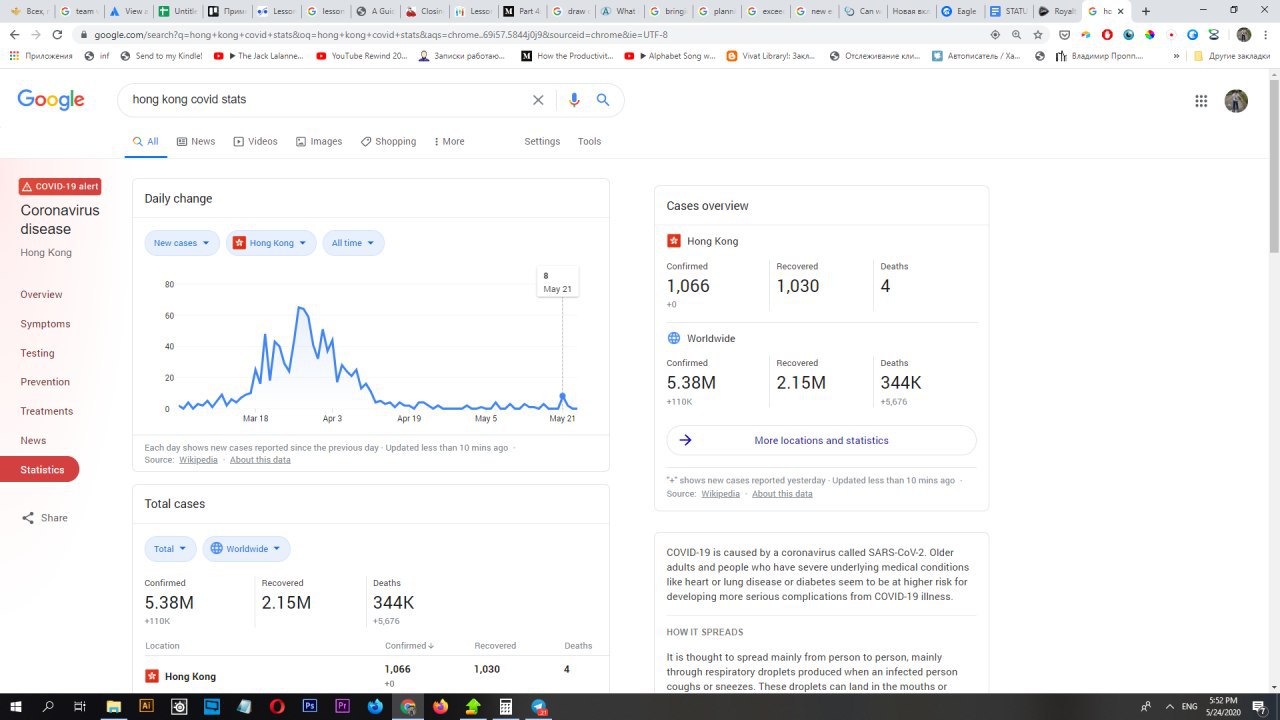Open Wikipedia source under Daily change chart
Screen dimensions: 1280x720
coord(198,460)
